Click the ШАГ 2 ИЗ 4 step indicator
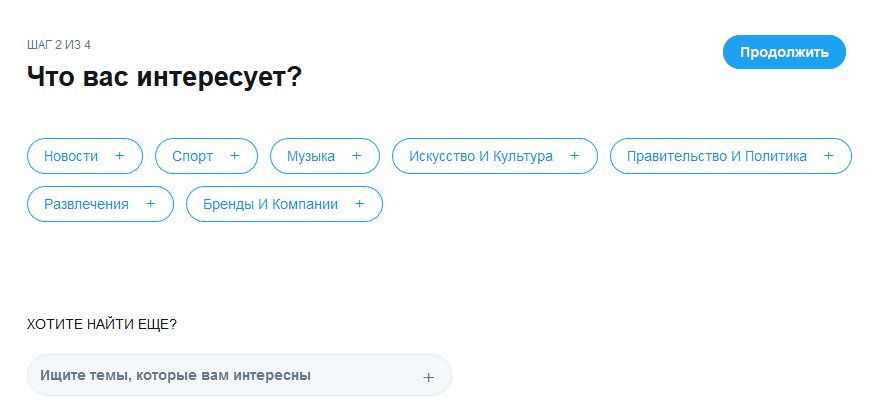Viewport: 879px width, 413px height. (x=59, y=45)
